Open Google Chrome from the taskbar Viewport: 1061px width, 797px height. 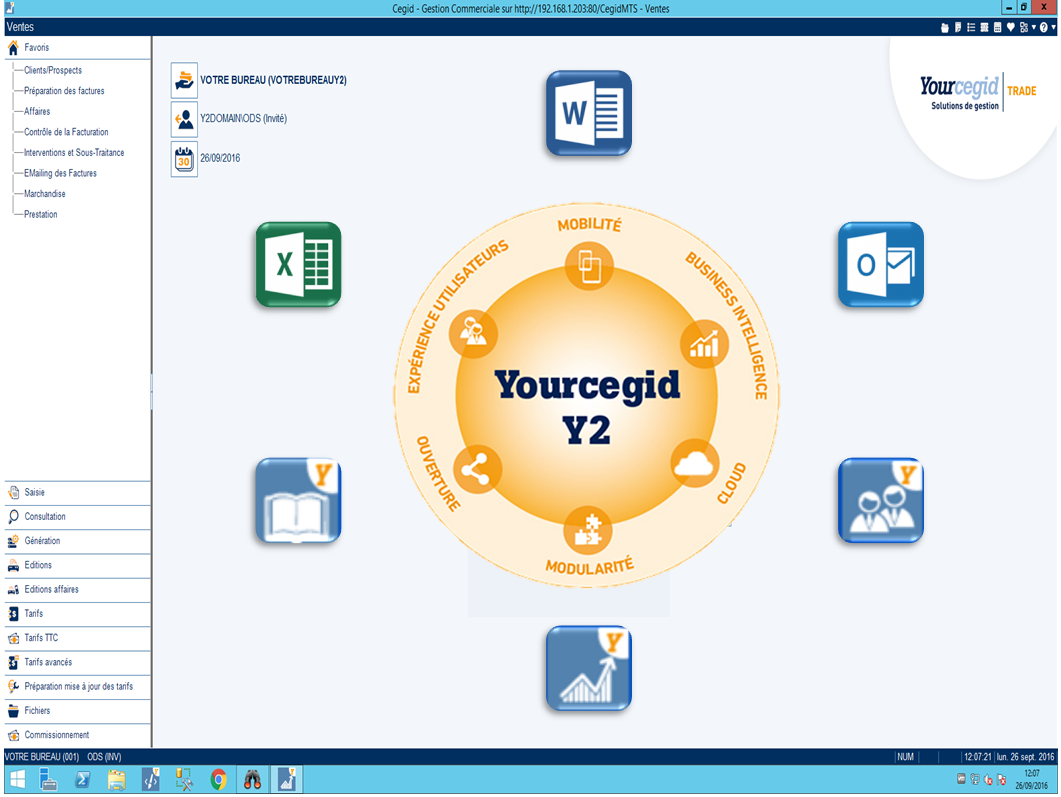click(218, 780)
